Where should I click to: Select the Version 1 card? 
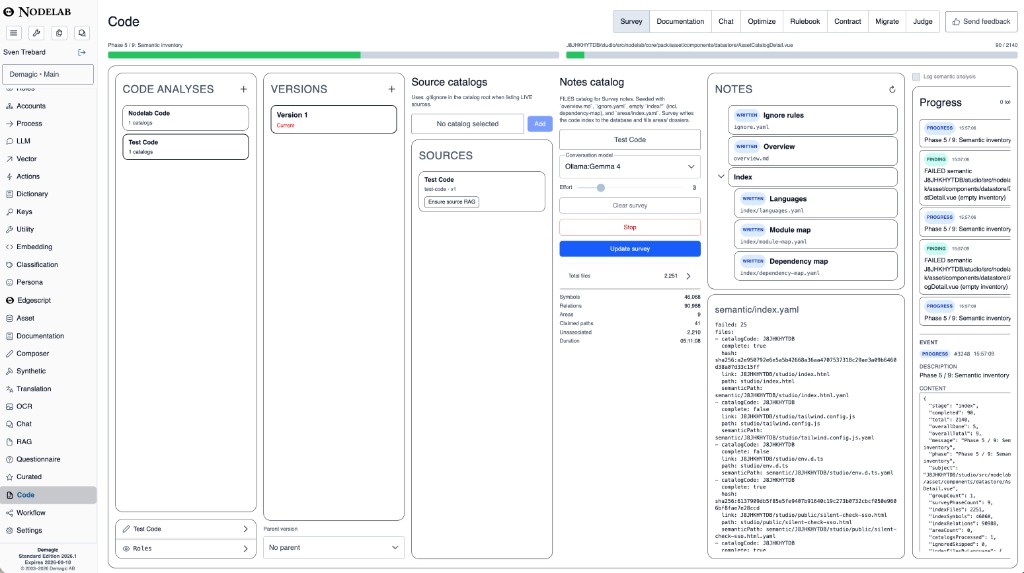click(334, 120)
